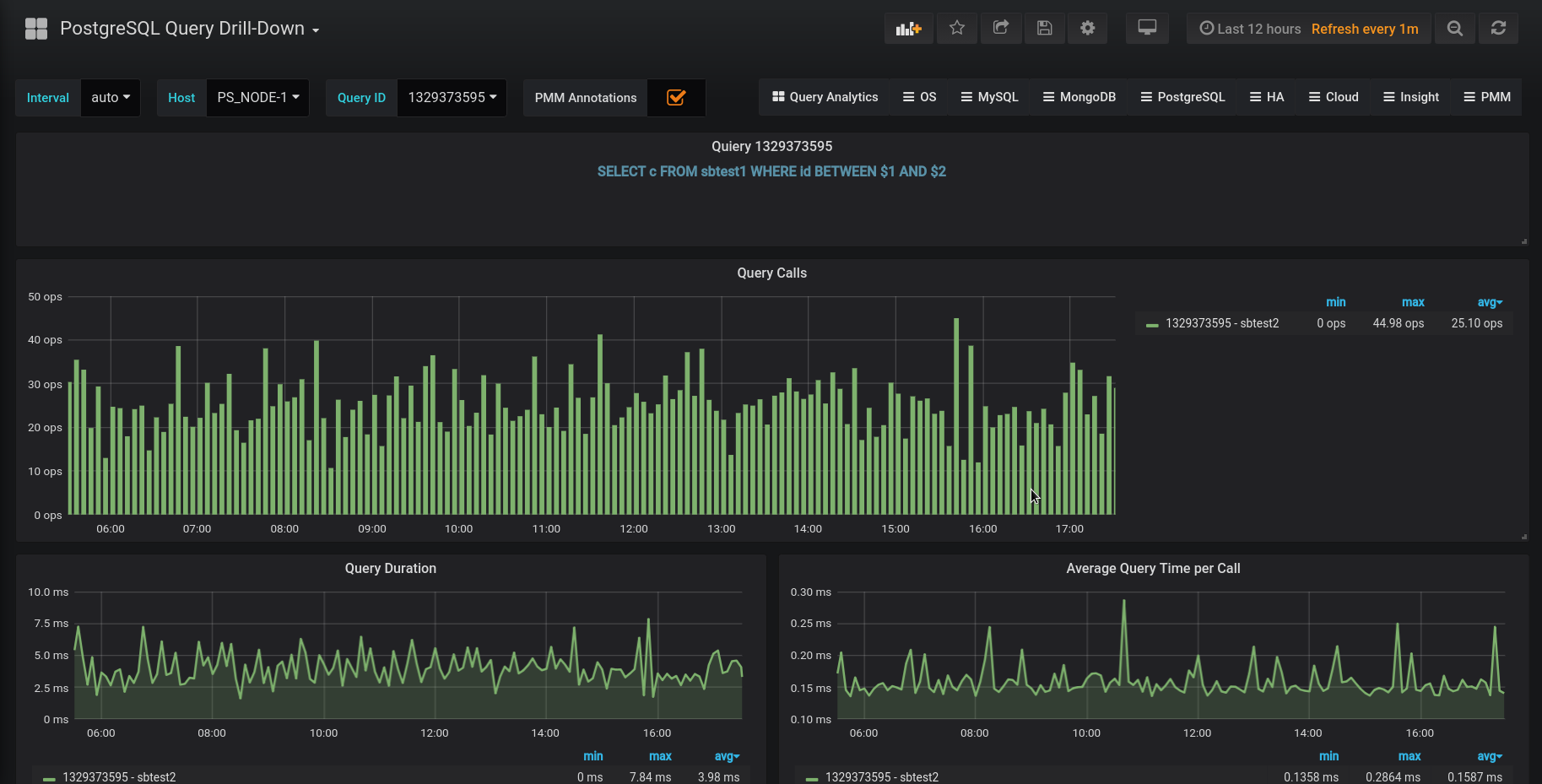Star this dashboard as favorite
This screenshot has height=784, width=1542.
click(x=956, y=29)
